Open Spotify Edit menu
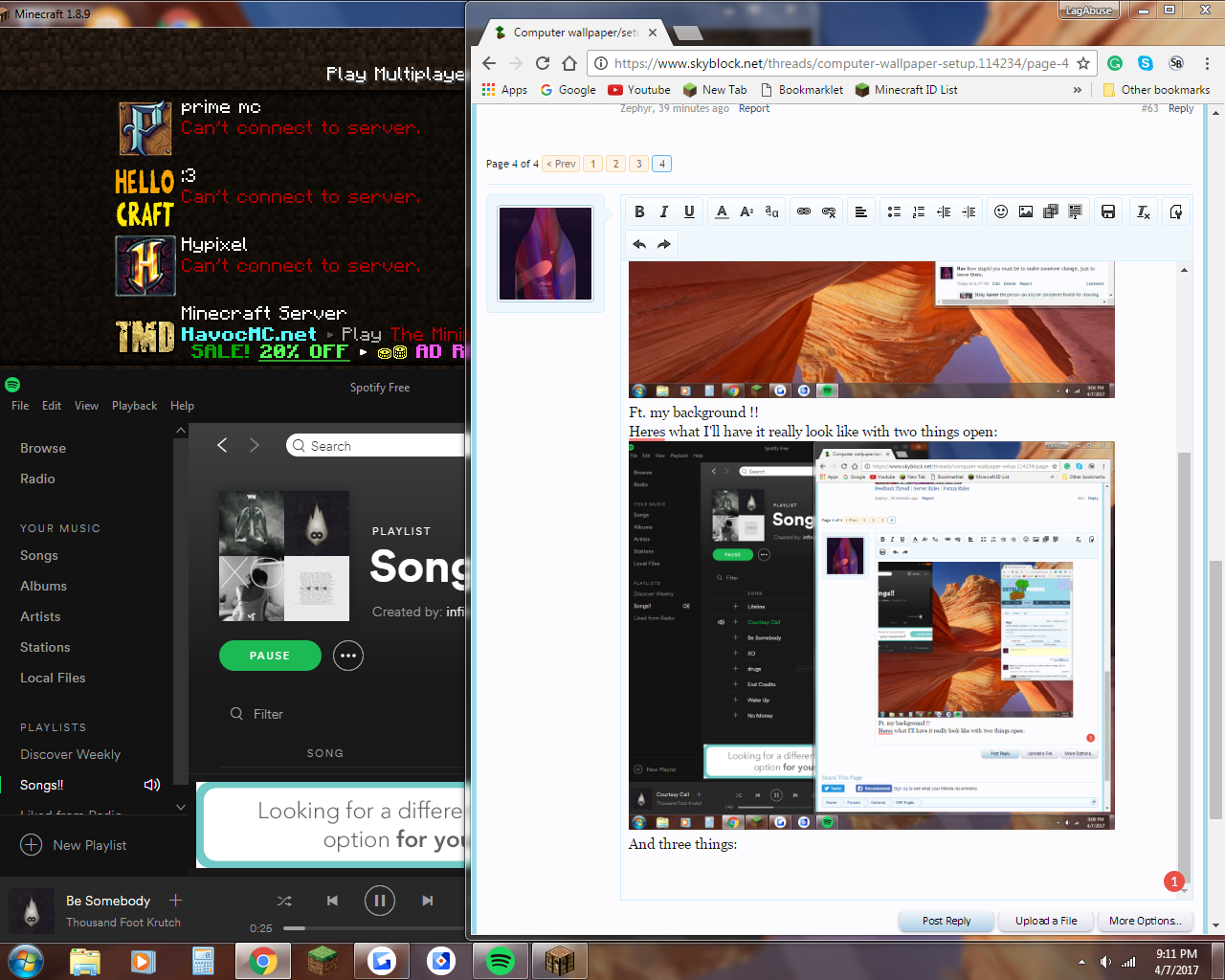The height and width of the screenshot is (980, 1225). tap(52, 406)
